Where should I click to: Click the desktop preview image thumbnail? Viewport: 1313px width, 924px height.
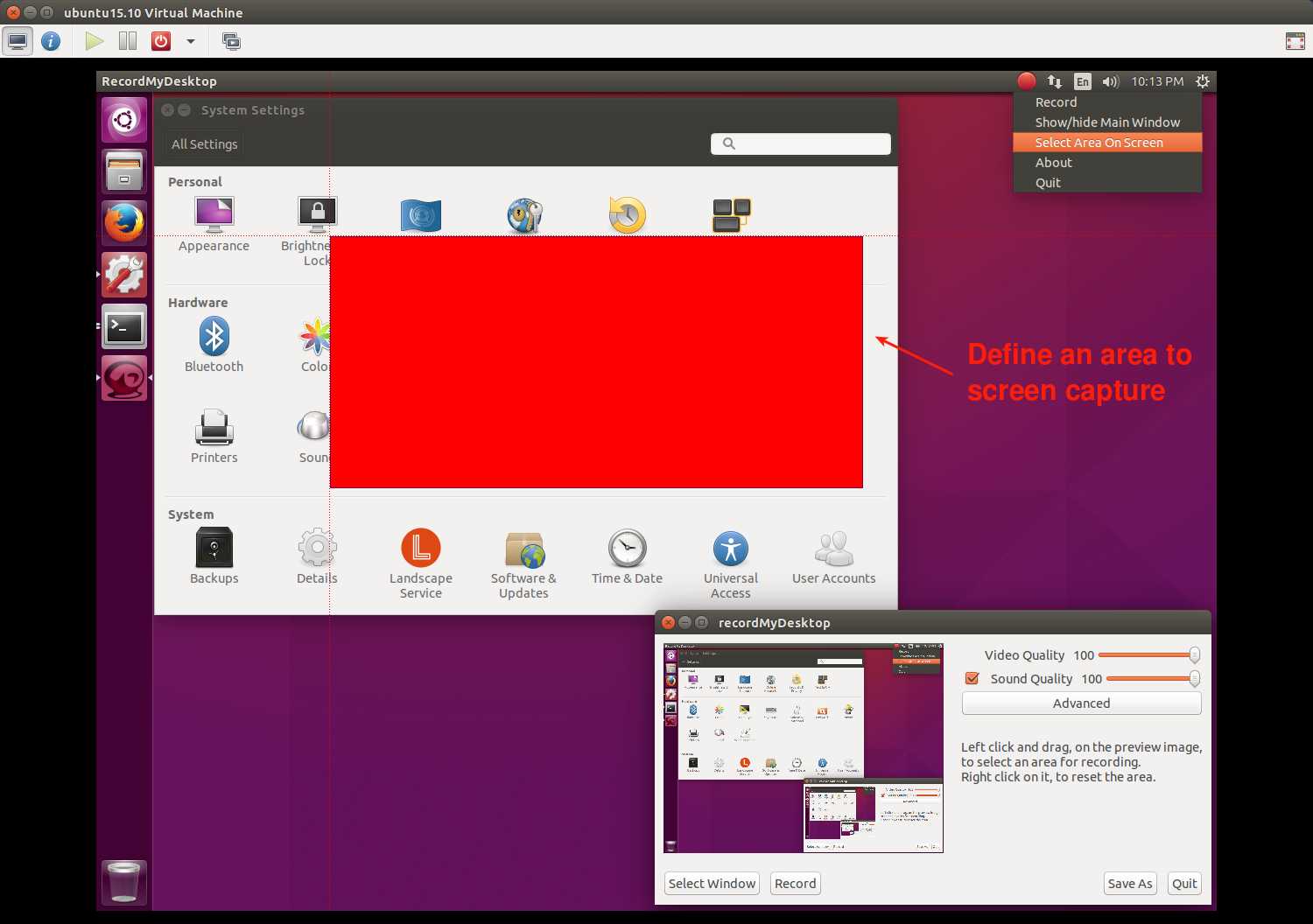click(804, 748)
